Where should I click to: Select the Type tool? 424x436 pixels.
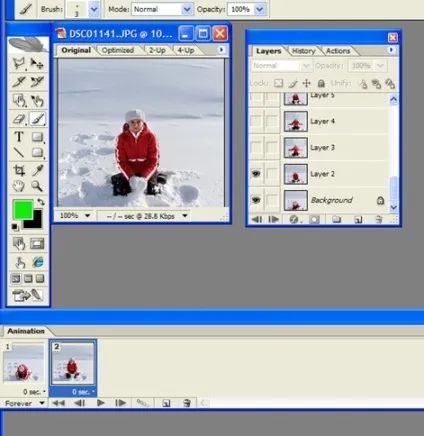click(x=19, y=137)
